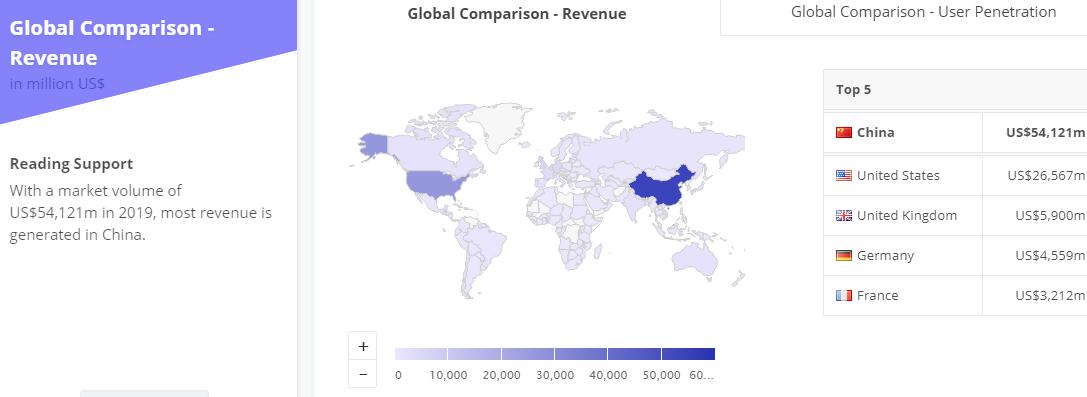This screenshot has height=397, width=1087.
Task: Click the US$3,212m value
Action: point(1050,296)
